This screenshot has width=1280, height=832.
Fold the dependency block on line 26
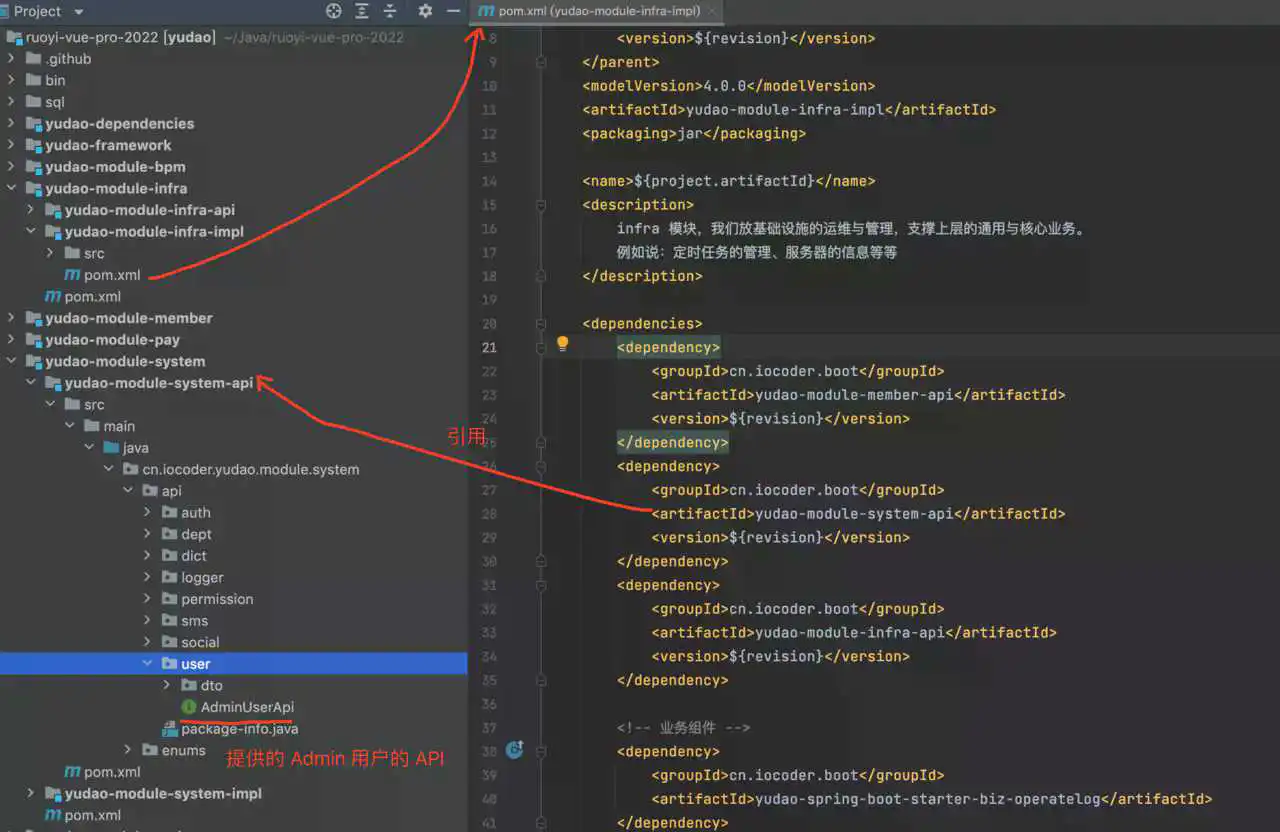click(541, 466)
